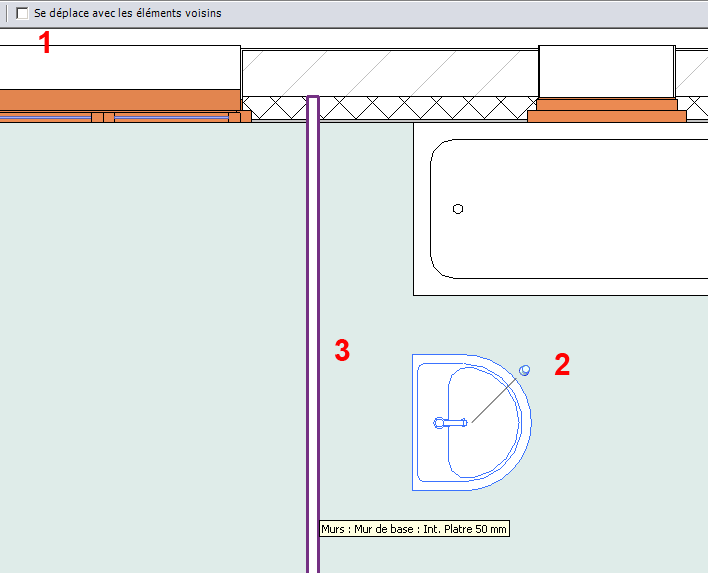Click the 'Murs : Mur de base' tooltip
The image size is (708, 573).
pyautogui.click(x=415, y=529)
